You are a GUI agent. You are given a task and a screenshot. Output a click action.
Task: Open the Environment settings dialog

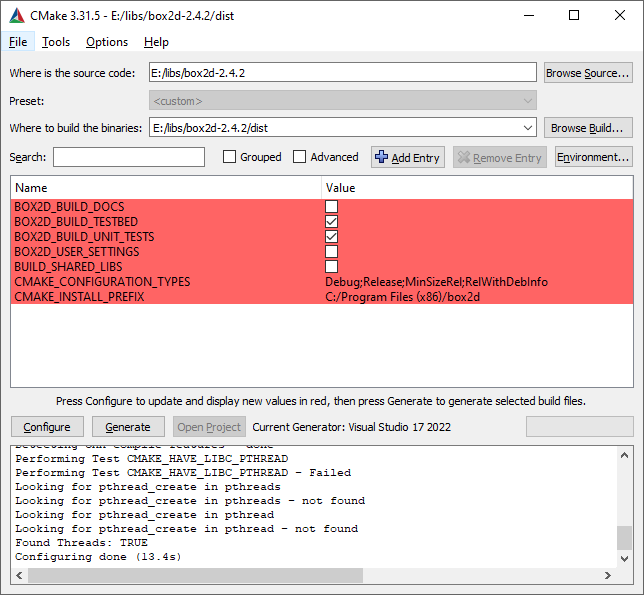click(x=593, y=157)
